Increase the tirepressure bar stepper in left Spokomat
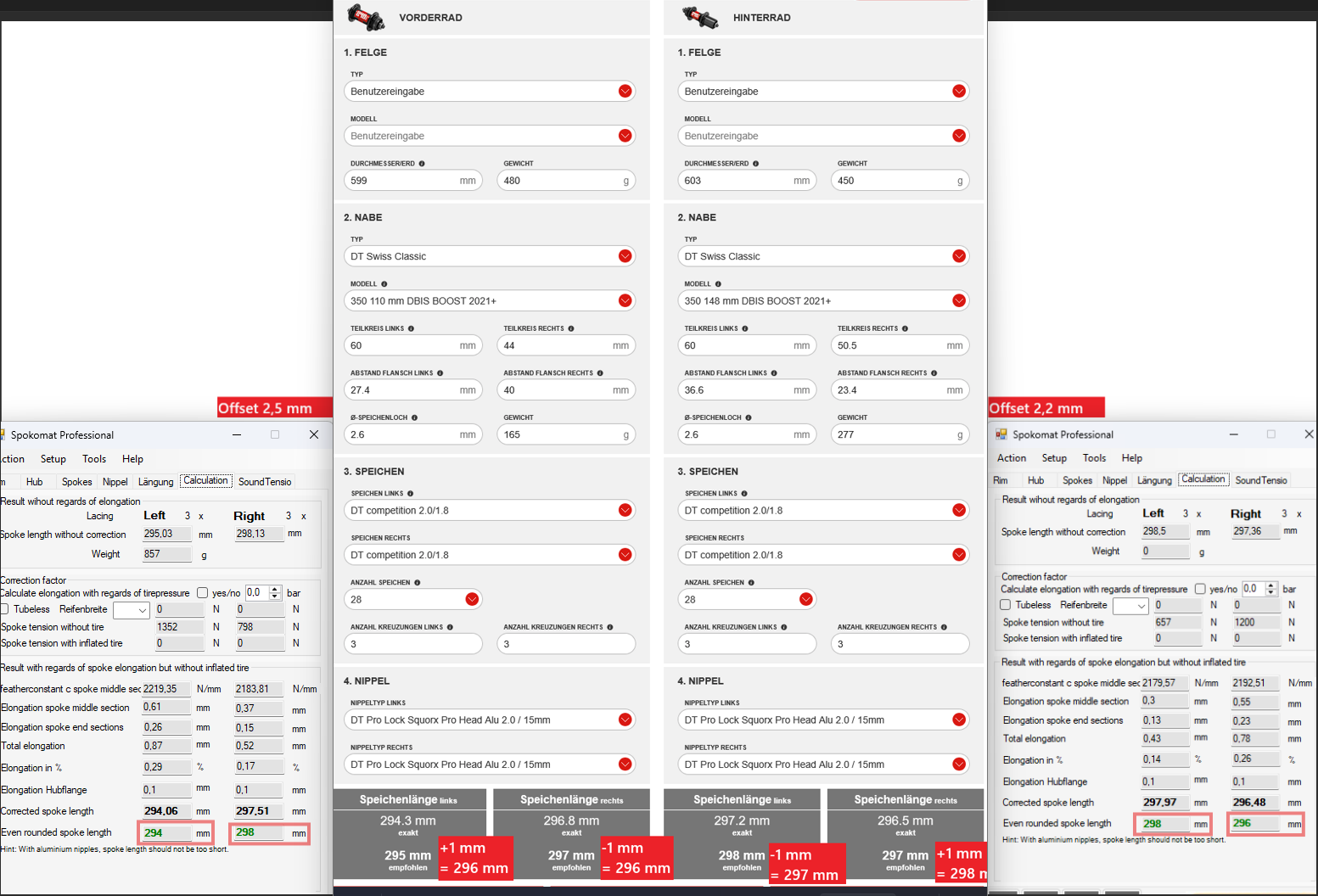This screenshot has height=896, width=1318. pyautogui.click(x=274, y=589)
